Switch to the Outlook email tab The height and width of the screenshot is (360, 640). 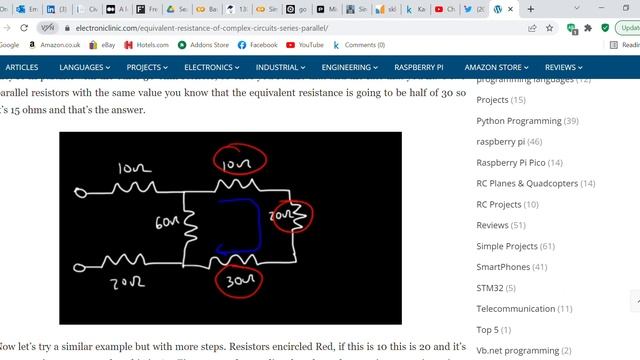tap(27, 9)
